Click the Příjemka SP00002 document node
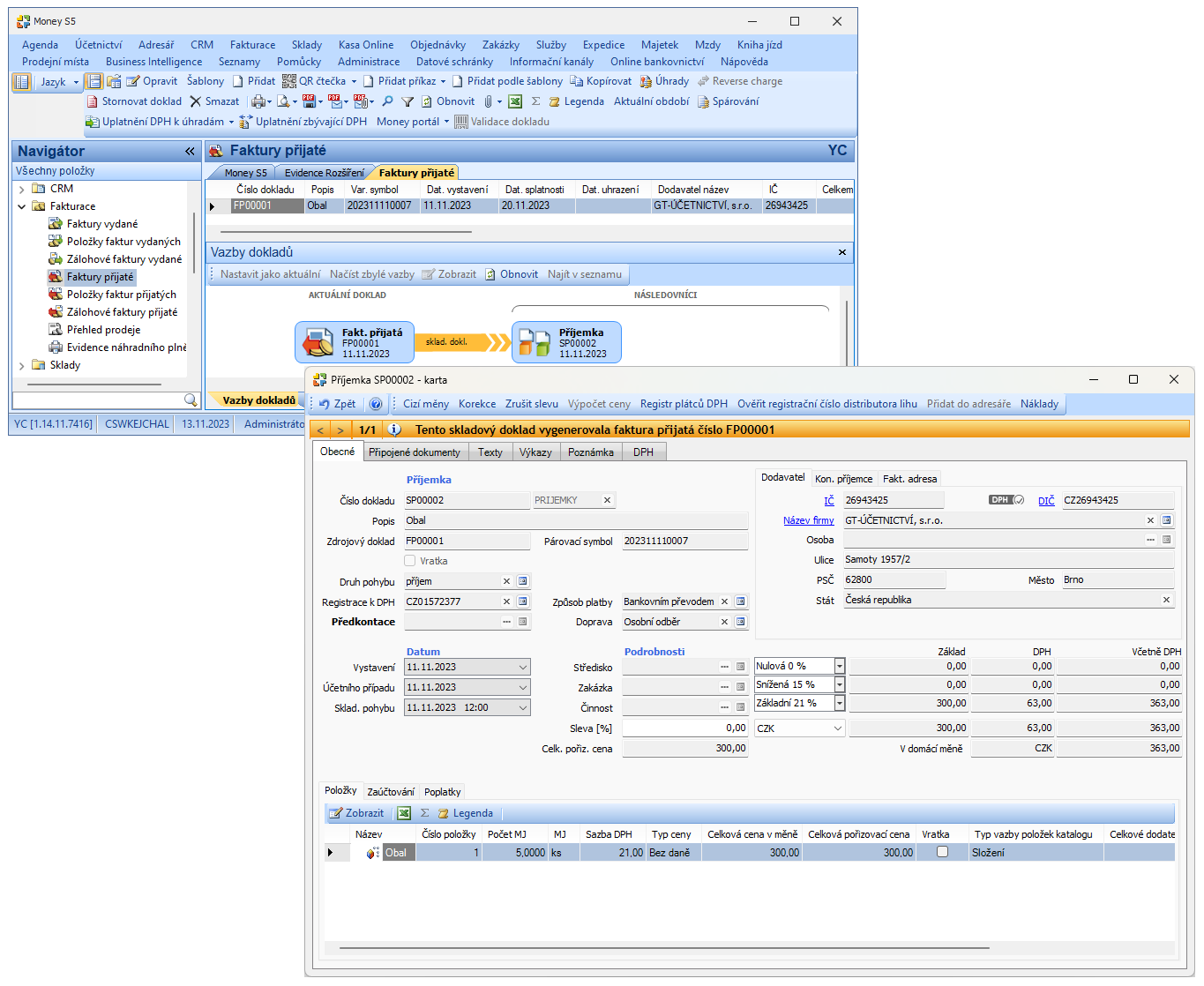This screenshot has height=986, width=1204. (566, 342)
